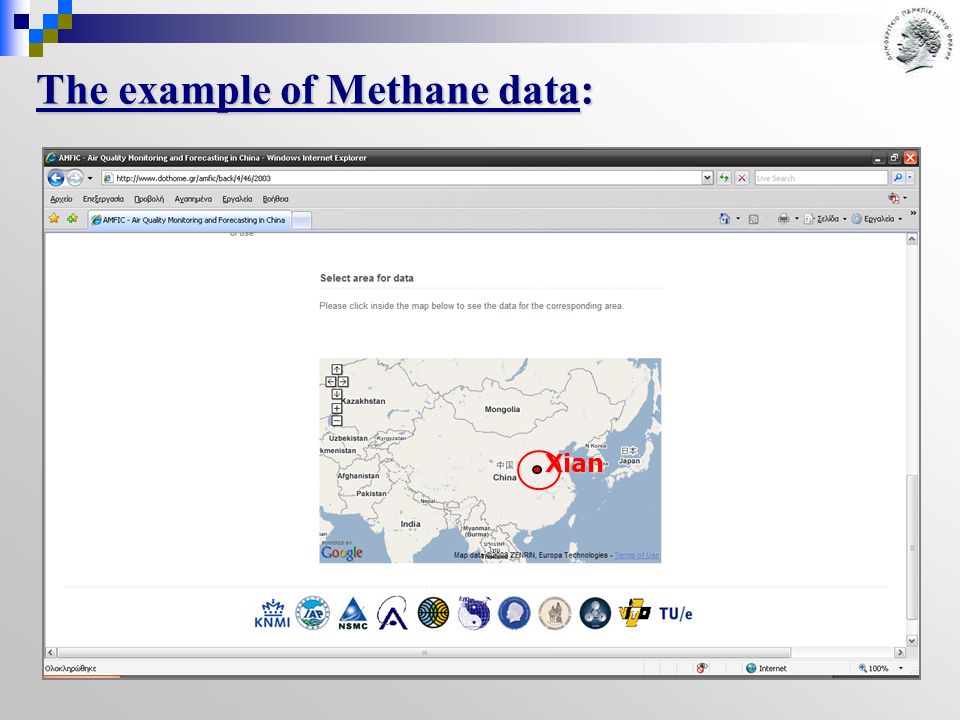The width and height of the screenshot is (960, 720).
Task: Expand the zoom level dropdown arrow
Action: click(x=901, y=668)
